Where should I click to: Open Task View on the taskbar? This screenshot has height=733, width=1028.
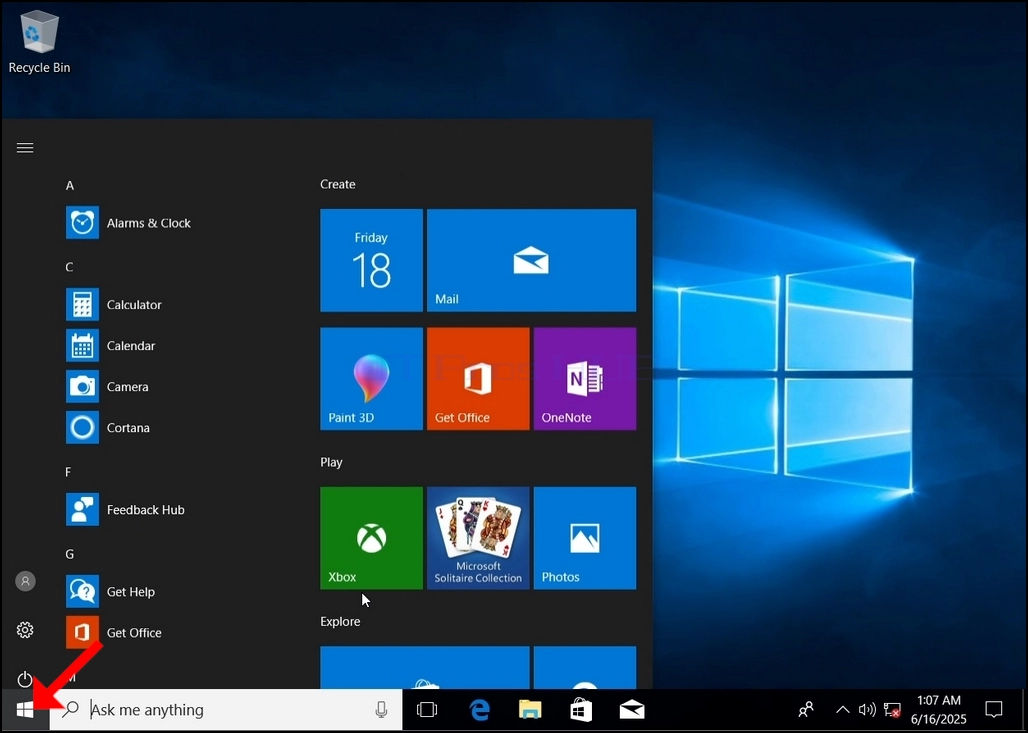pos(427,709)
